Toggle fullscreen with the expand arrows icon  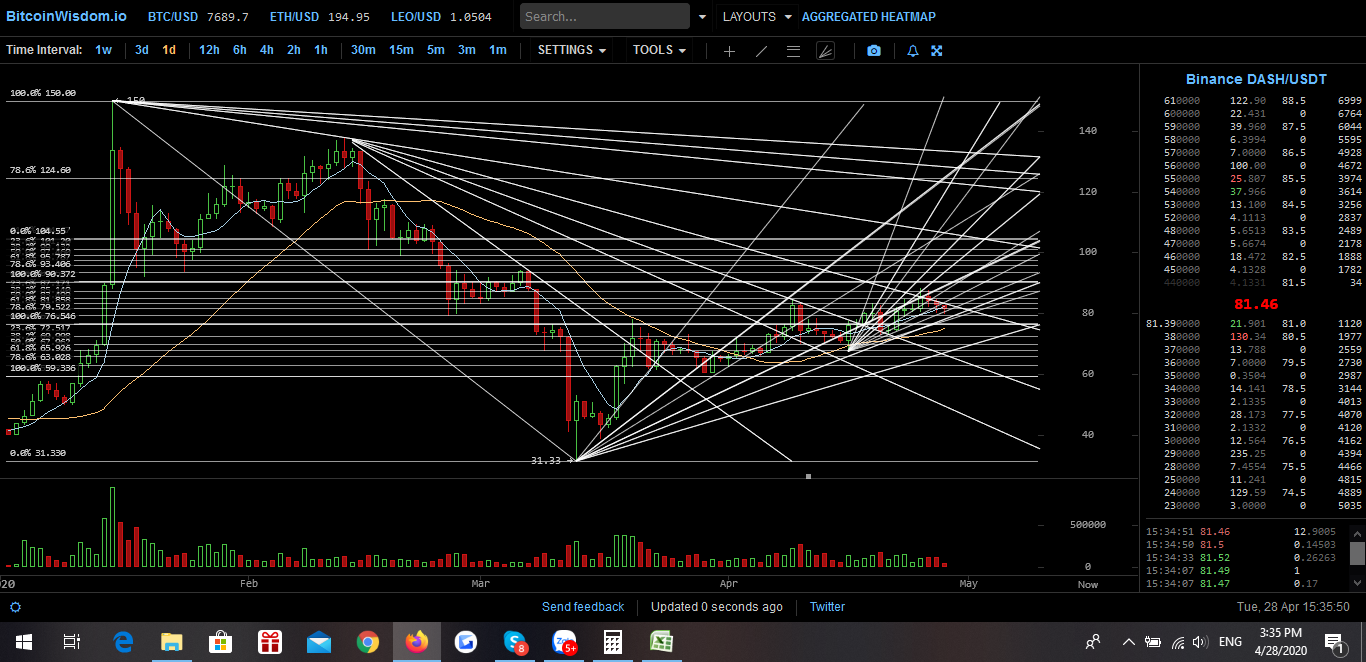(937, 51)
